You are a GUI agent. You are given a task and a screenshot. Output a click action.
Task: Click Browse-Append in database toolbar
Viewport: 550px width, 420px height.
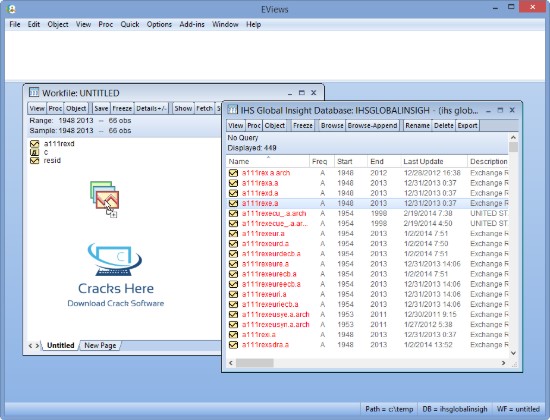(x=372, y=126)
